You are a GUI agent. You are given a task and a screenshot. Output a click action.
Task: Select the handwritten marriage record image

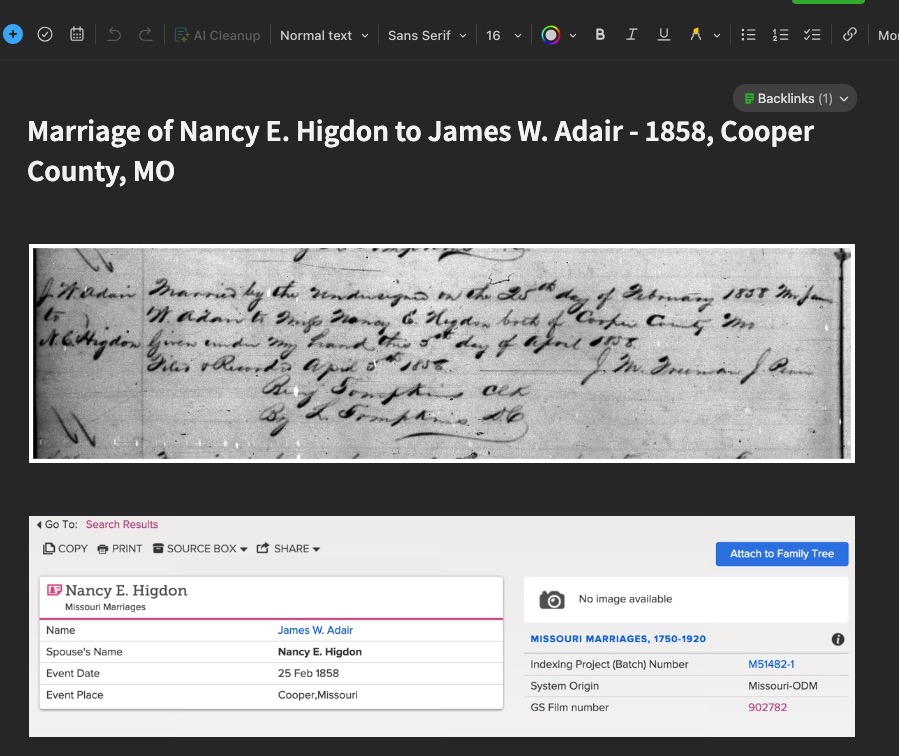coord(441,354)
